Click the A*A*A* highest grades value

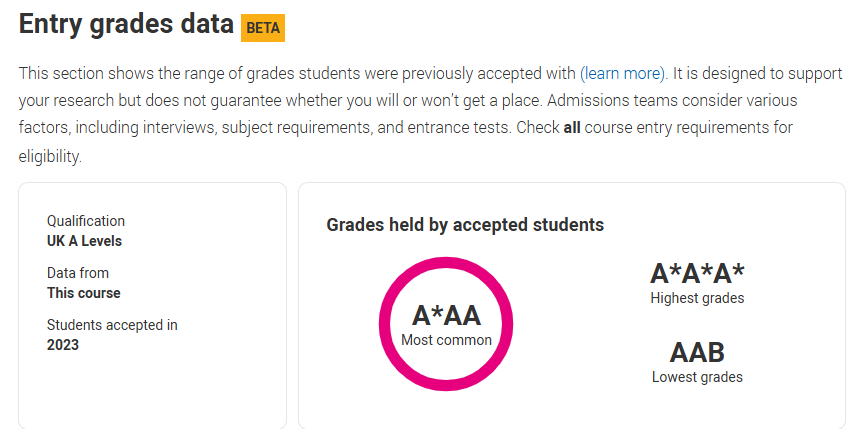(697, 273)
